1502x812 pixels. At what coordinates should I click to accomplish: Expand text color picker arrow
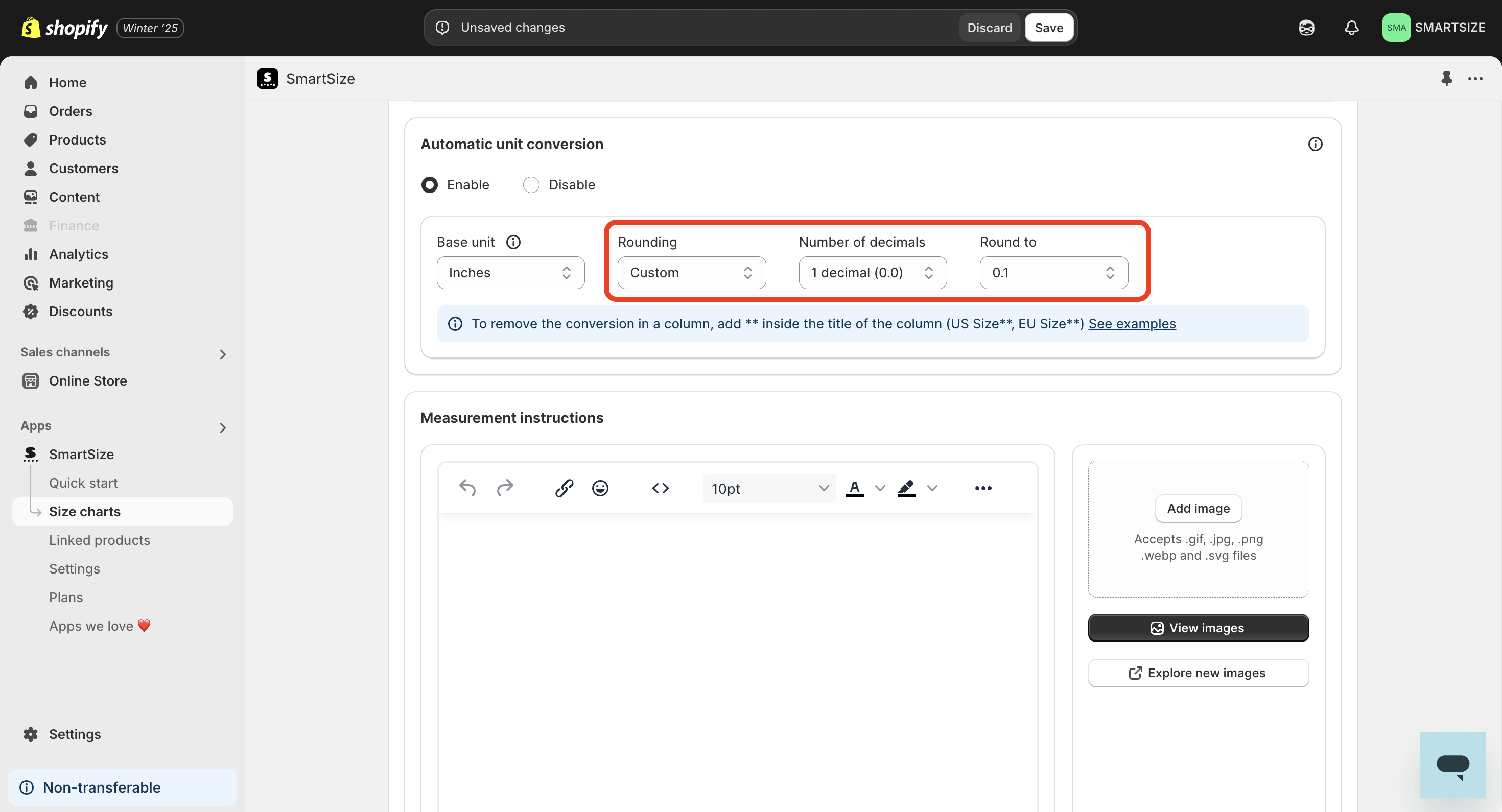point(880,488)
